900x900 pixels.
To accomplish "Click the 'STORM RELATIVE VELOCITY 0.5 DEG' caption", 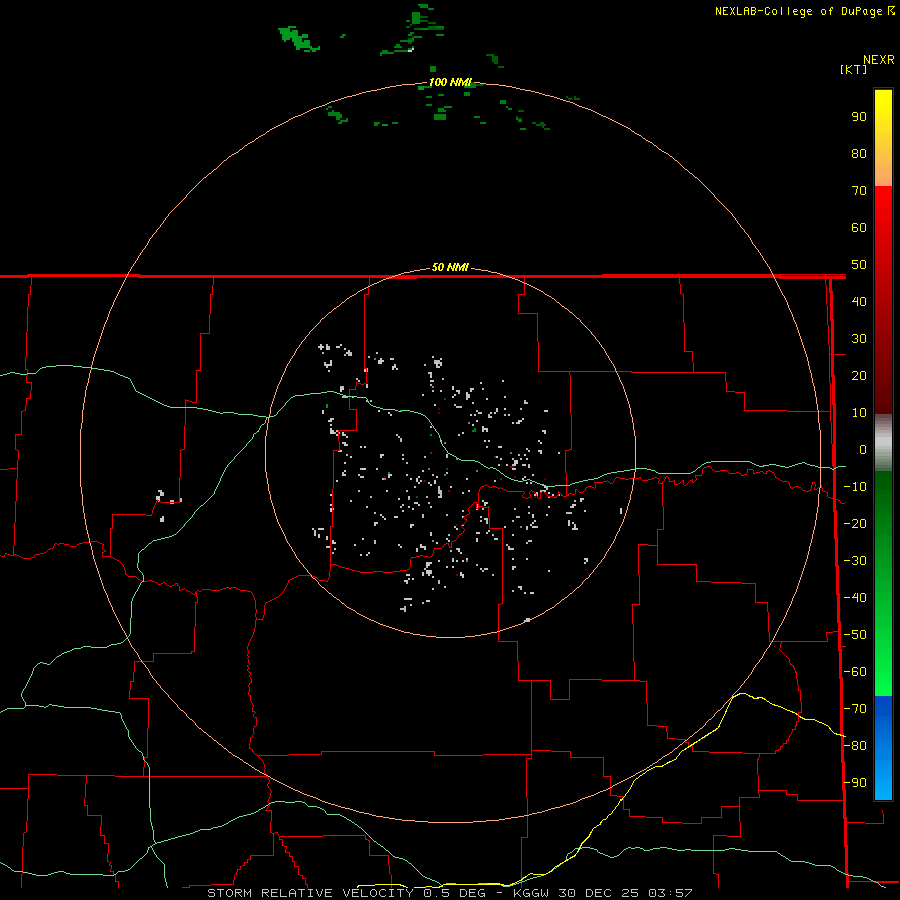I will pos(346,893).
